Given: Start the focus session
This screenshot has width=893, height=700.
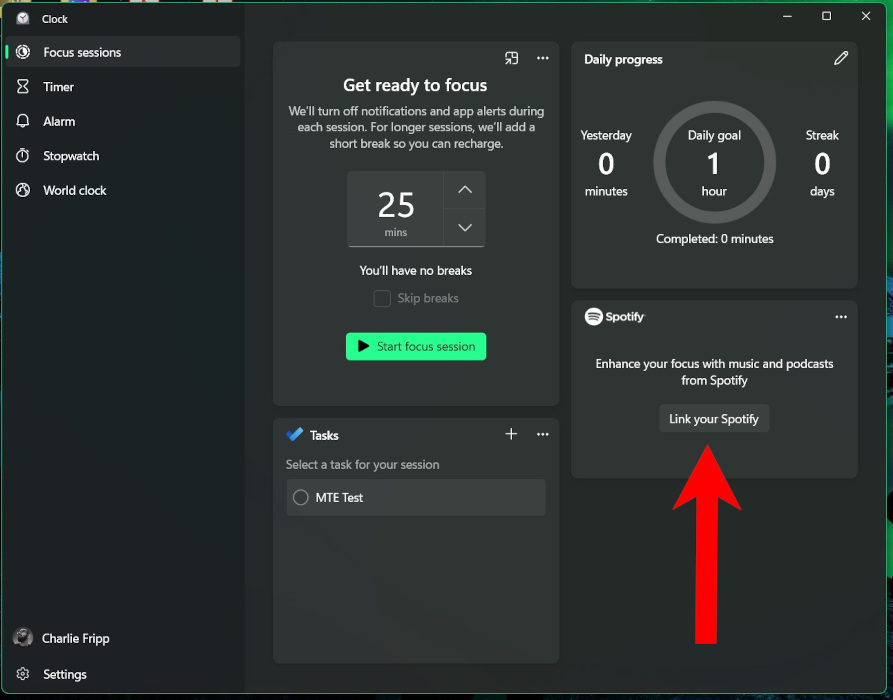Looking at the screenshot, I should click(415, 346).
